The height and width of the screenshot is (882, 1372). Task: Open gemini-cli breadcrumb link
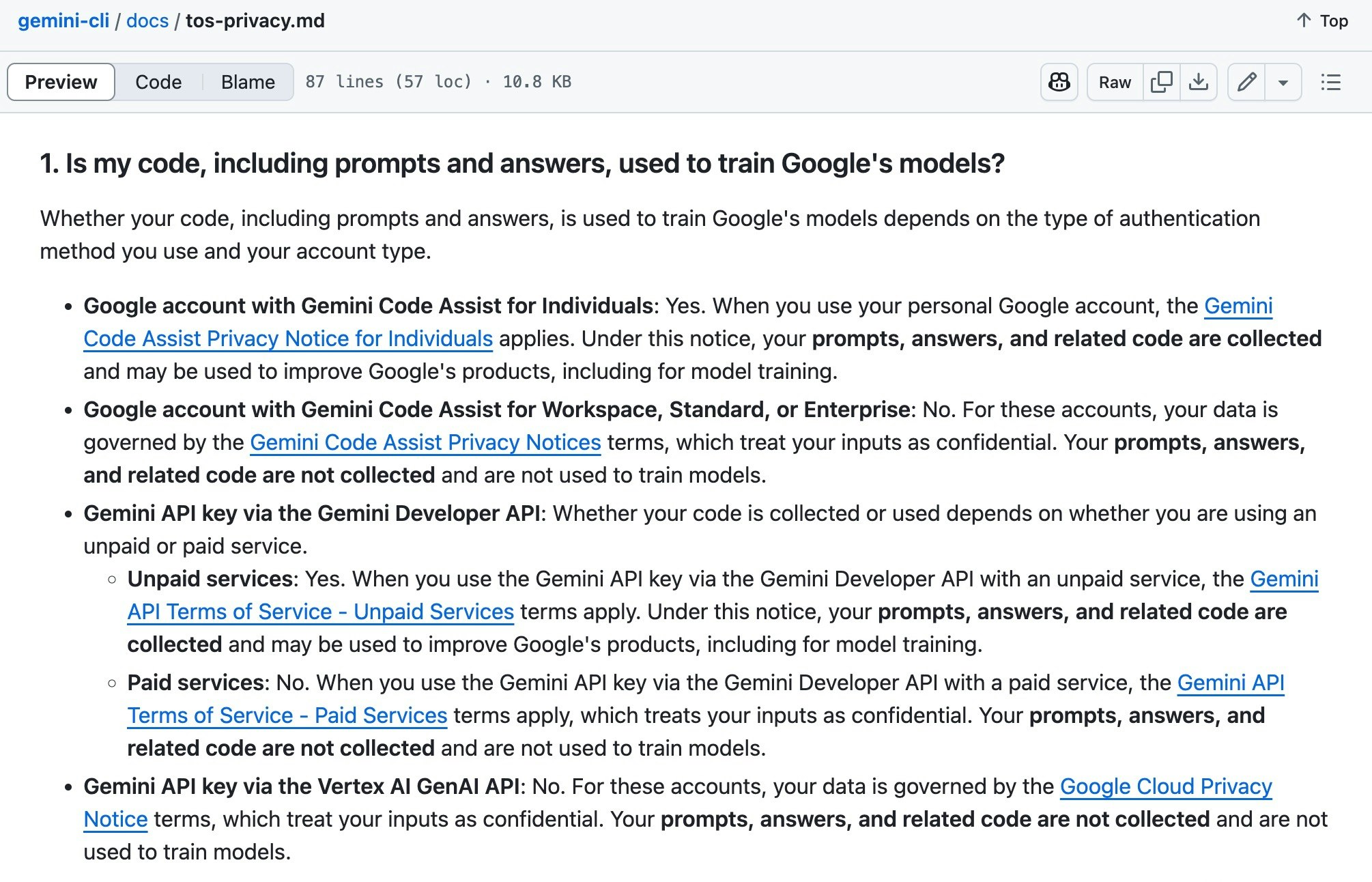(63, 20)
